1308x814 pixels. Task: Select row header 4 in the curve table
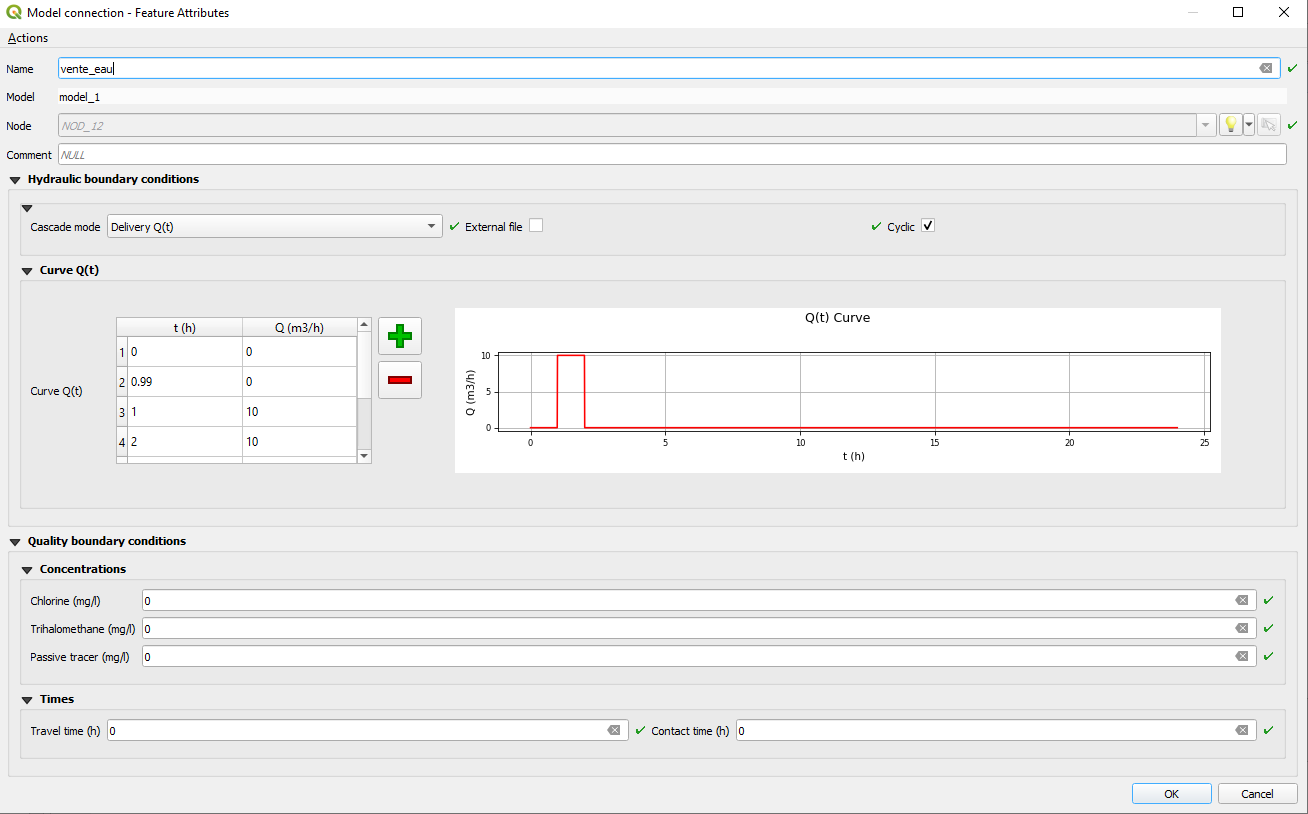click(122, 442)
